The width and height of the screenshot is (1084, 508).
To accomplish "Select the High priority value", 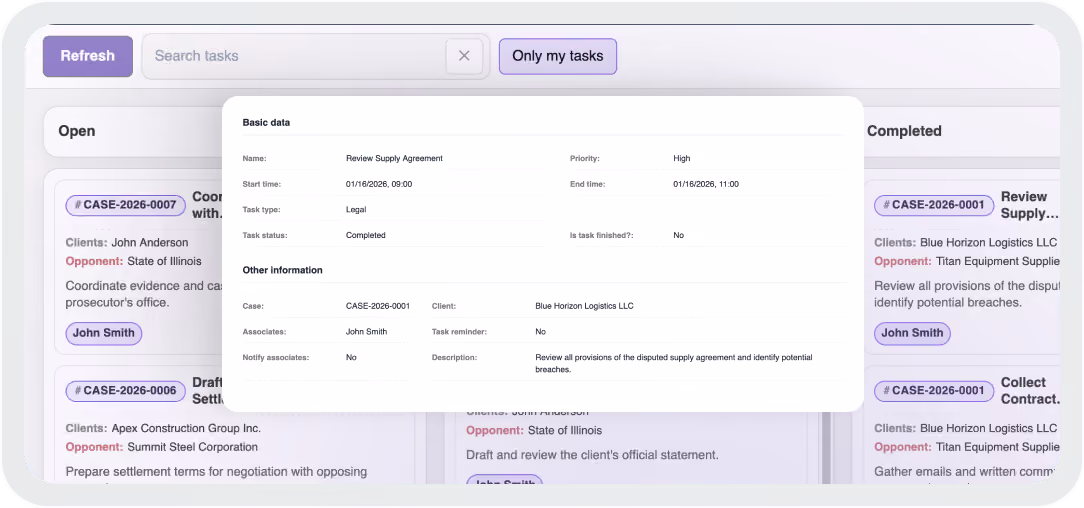I will point(682,158).
